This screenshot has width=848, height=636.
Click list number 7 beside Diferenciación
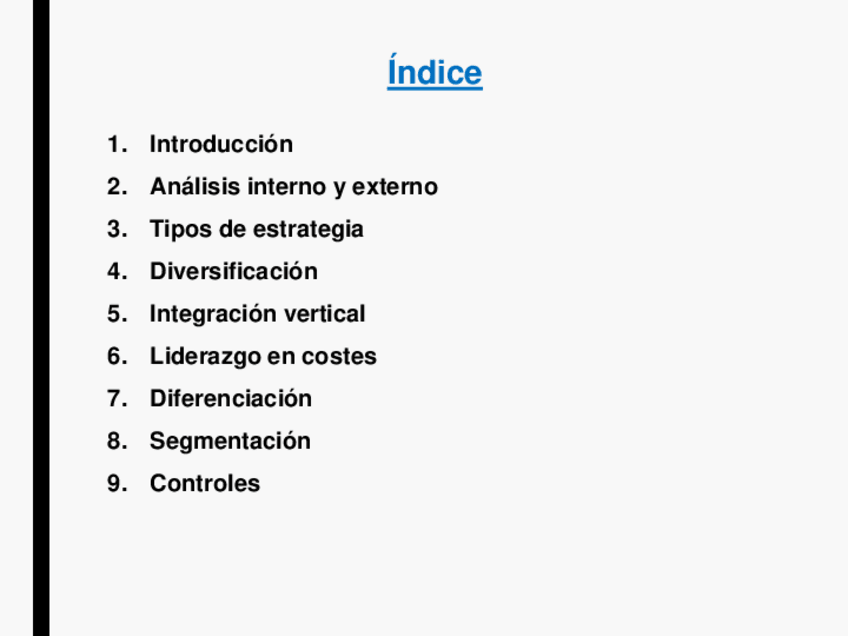pyautogui.click(x=117, y=399)
